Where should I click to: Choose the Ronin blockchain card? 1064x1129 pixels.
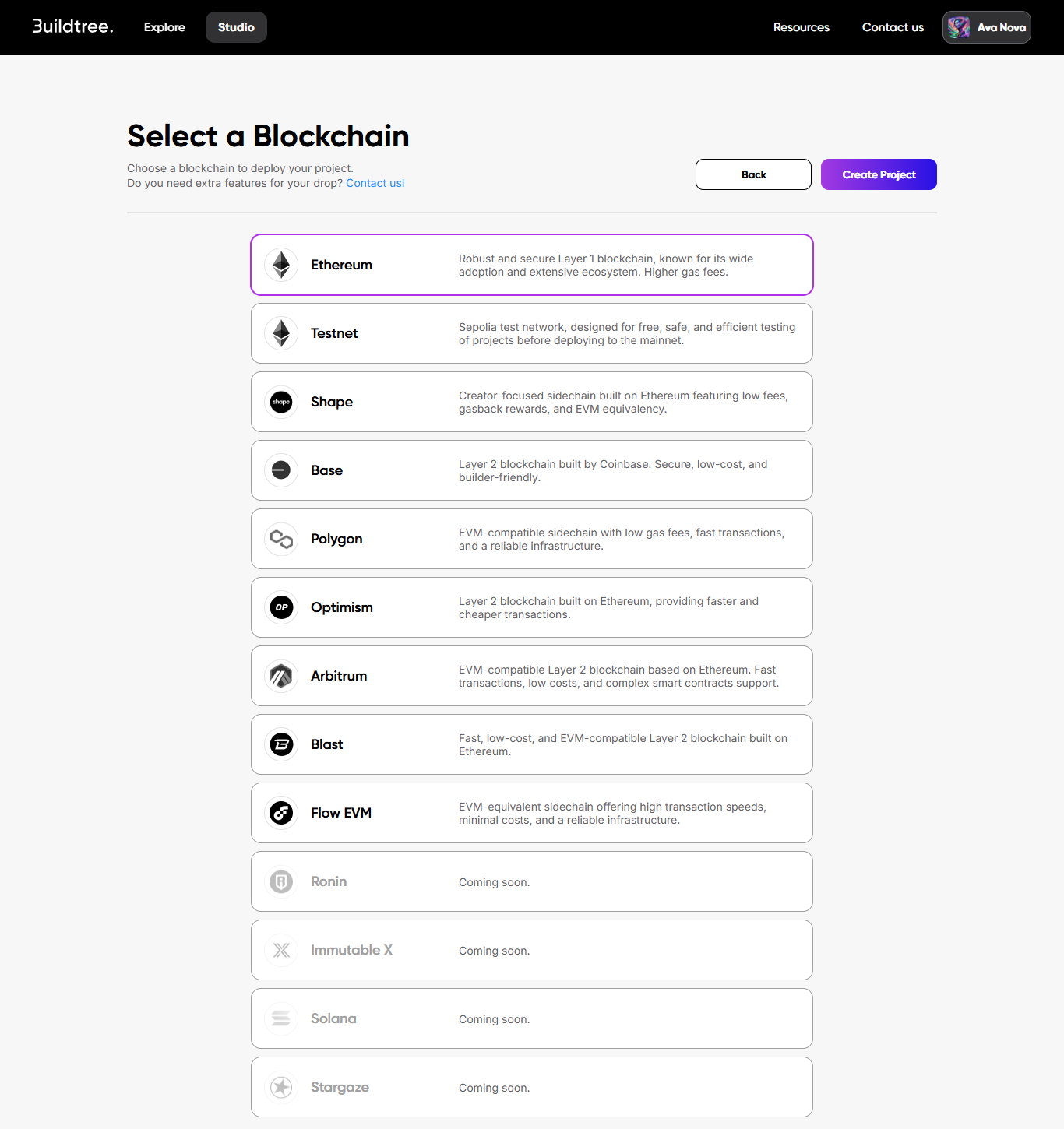[x=531, y=881]
